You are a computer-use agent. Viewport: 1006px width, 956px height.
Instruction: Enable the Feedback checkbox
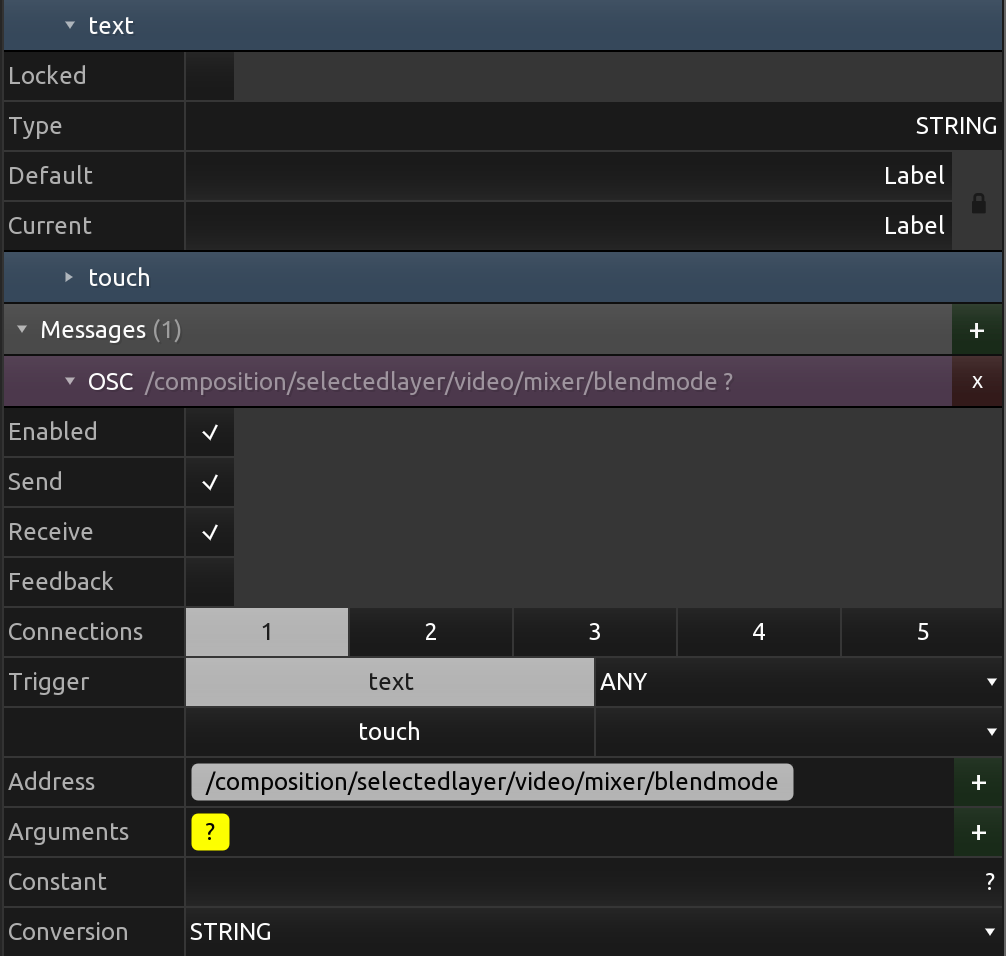coord(210,582)
